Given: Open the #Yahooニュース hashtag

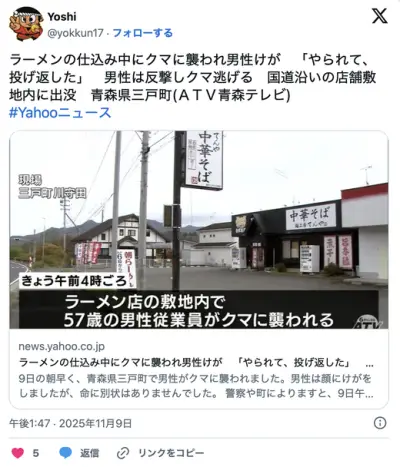Looking at the screenshot, I should [x=60, y=113].
